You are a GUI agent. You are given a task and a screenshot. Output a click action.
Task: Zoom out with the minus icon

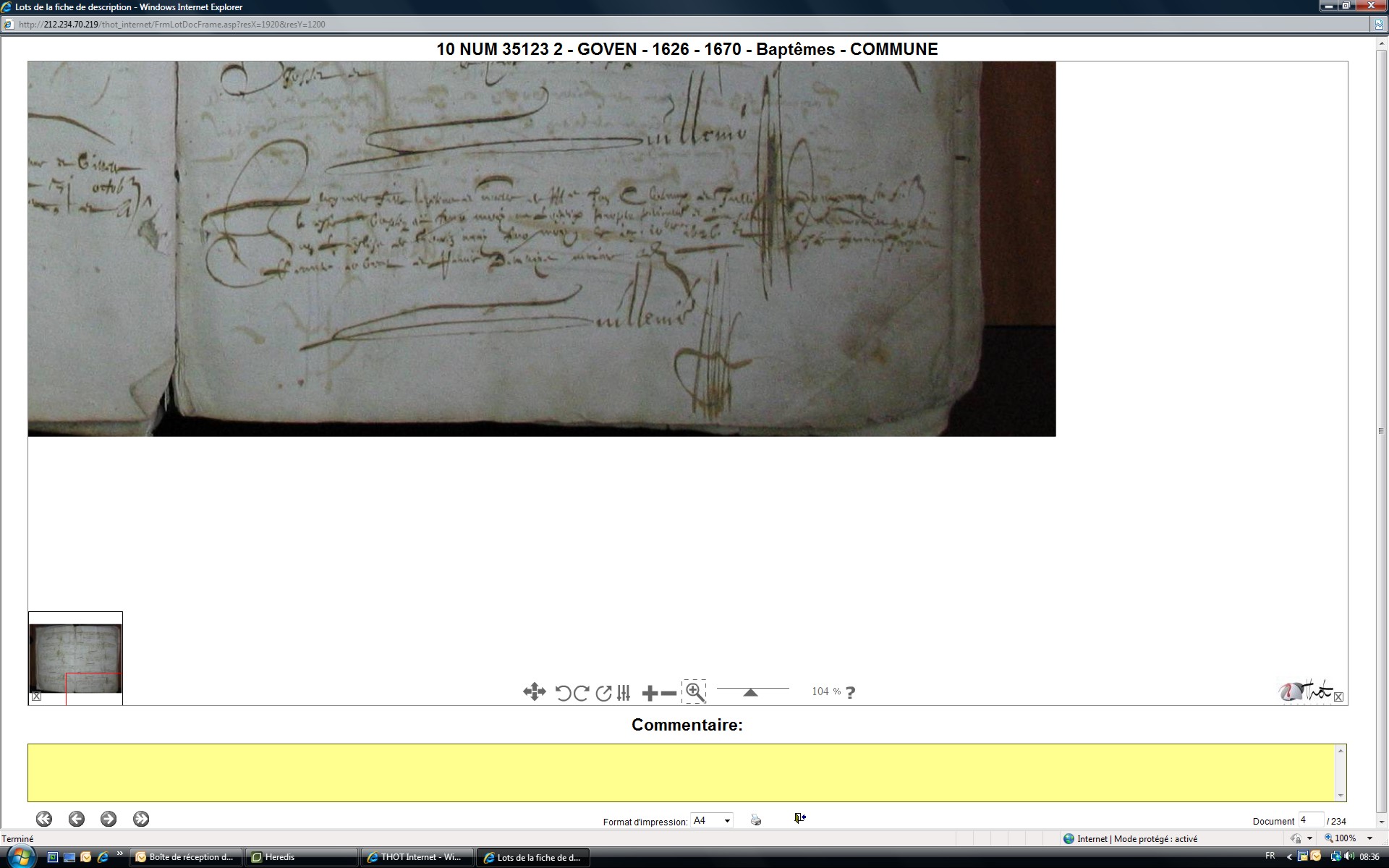[x=669, y=694]
